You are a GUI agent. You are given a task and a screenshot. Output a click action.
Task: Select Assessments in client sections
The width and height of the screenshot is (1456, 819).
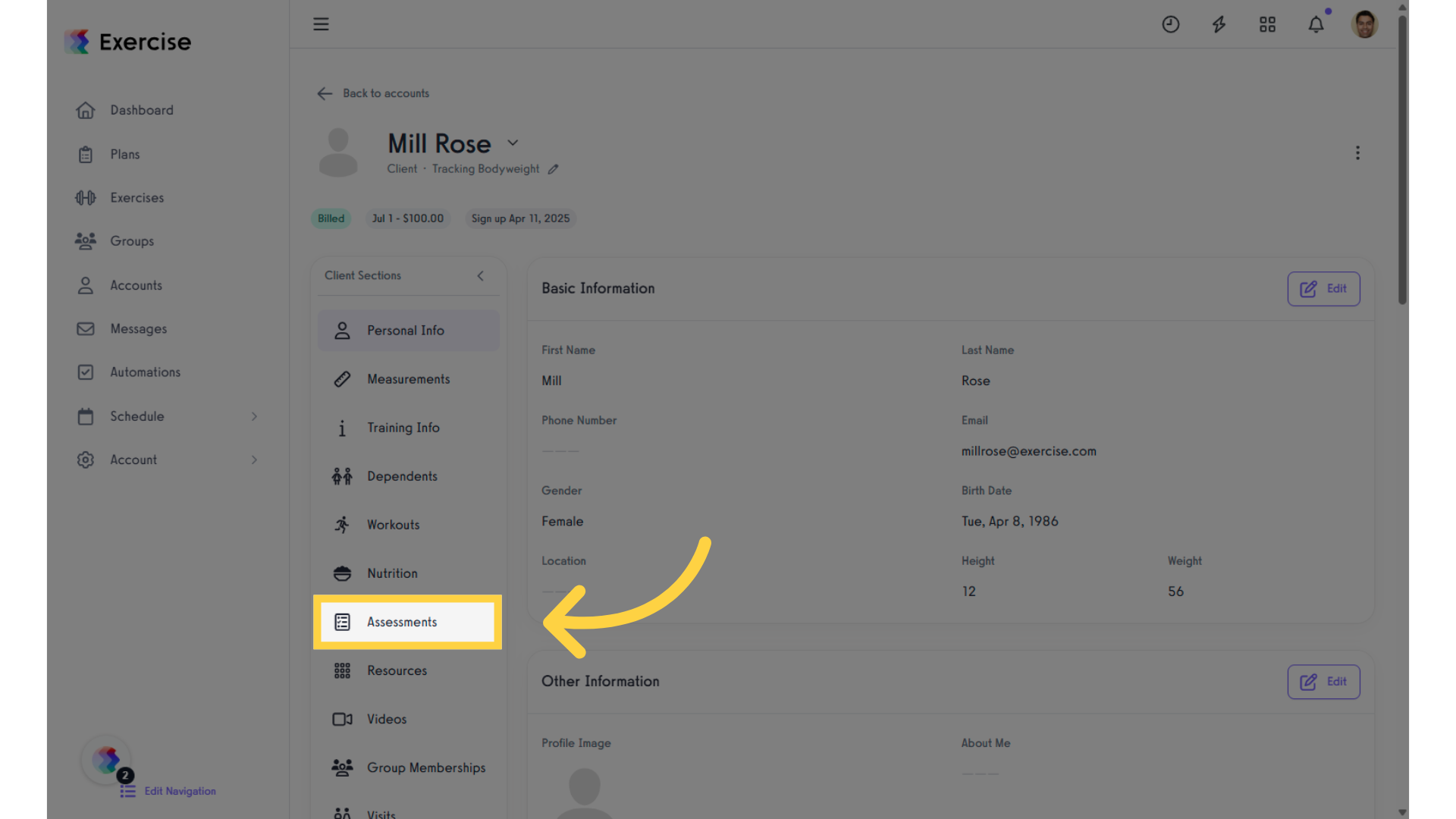408,622
